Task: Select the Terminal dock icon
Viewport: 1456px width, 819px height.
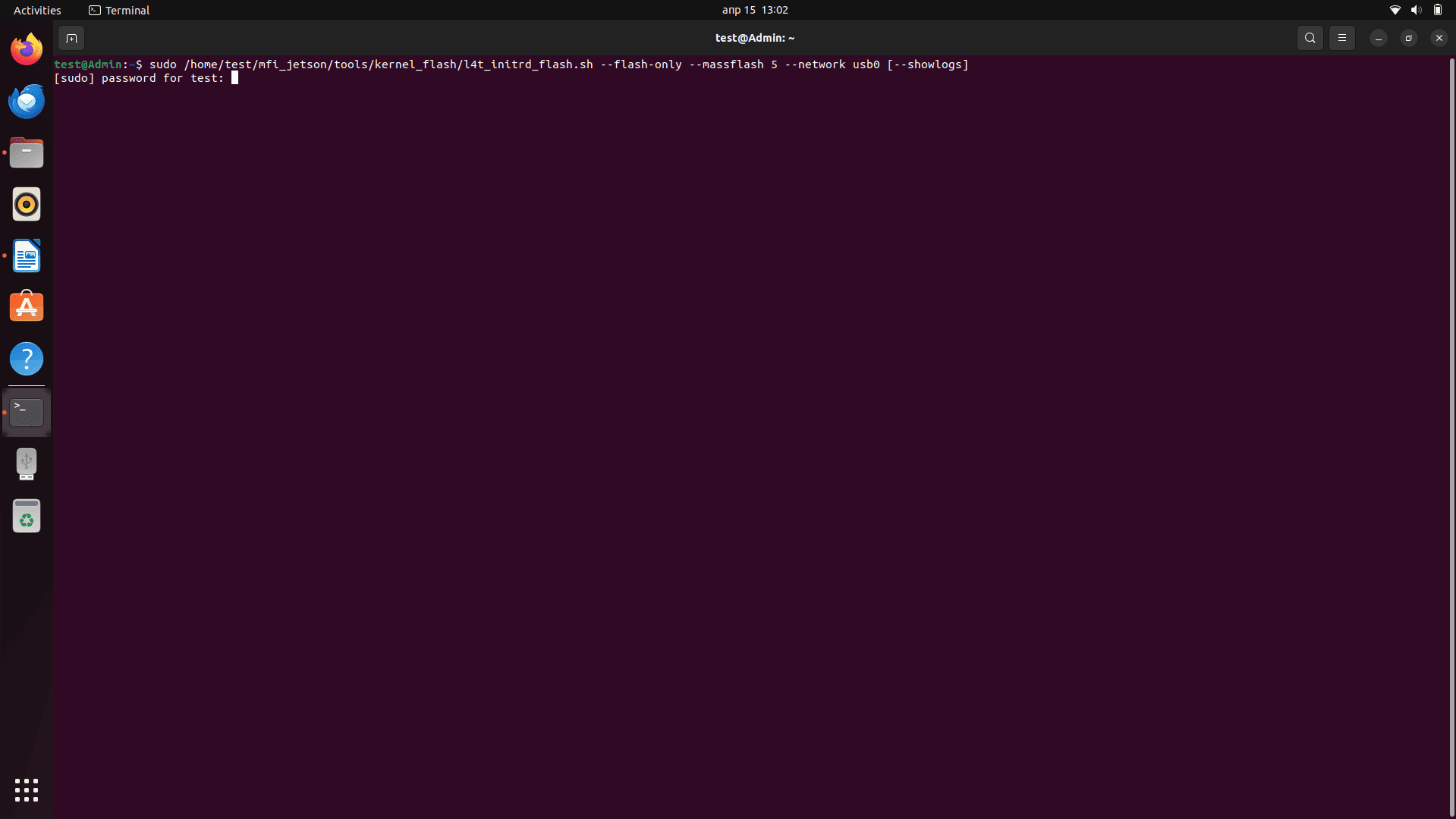Action: 27,412
